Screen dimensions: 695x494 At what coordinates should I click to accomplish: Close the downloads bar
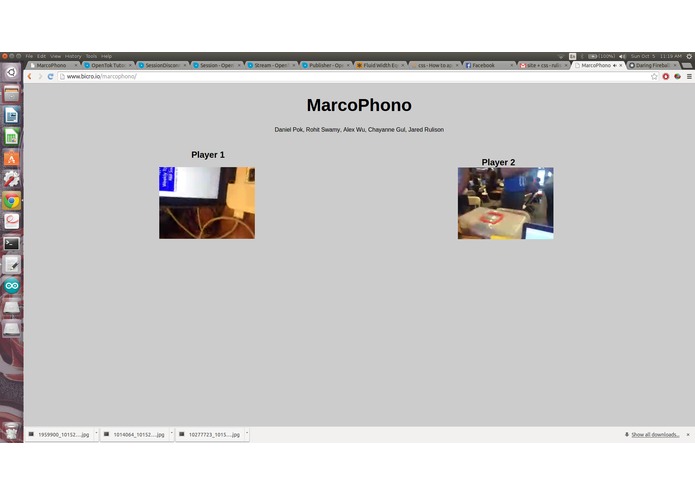pyautogui.click(x=688, y=435)
